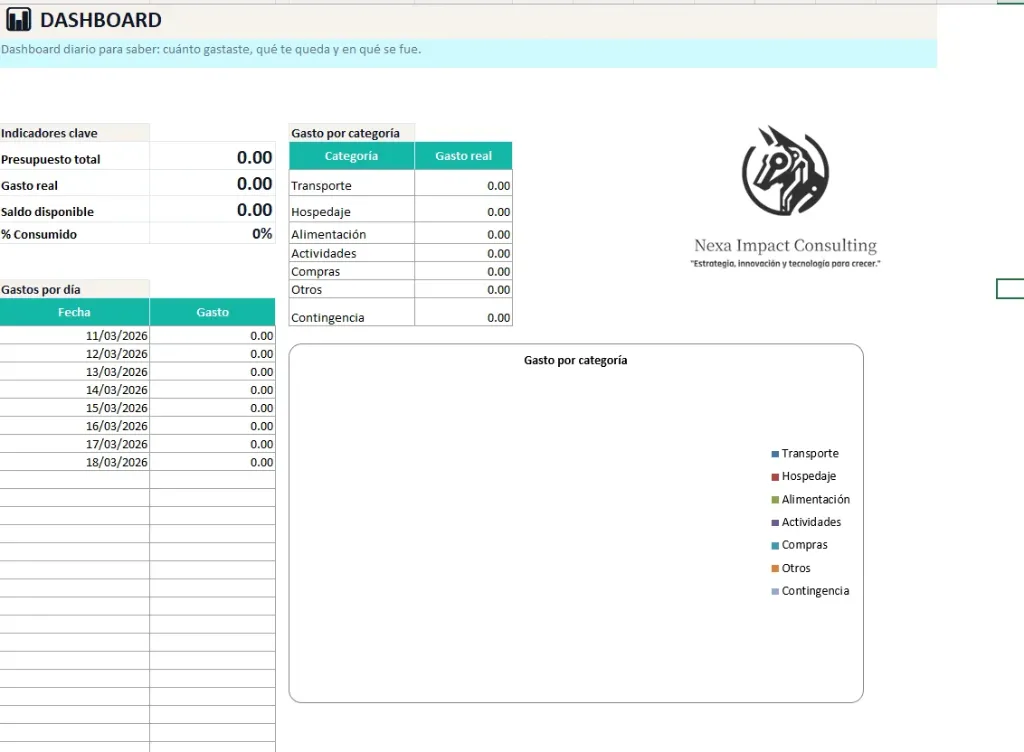This screenshot has height=752, width=1024.
Task: Select the Gasto column header
Action: 211,311
